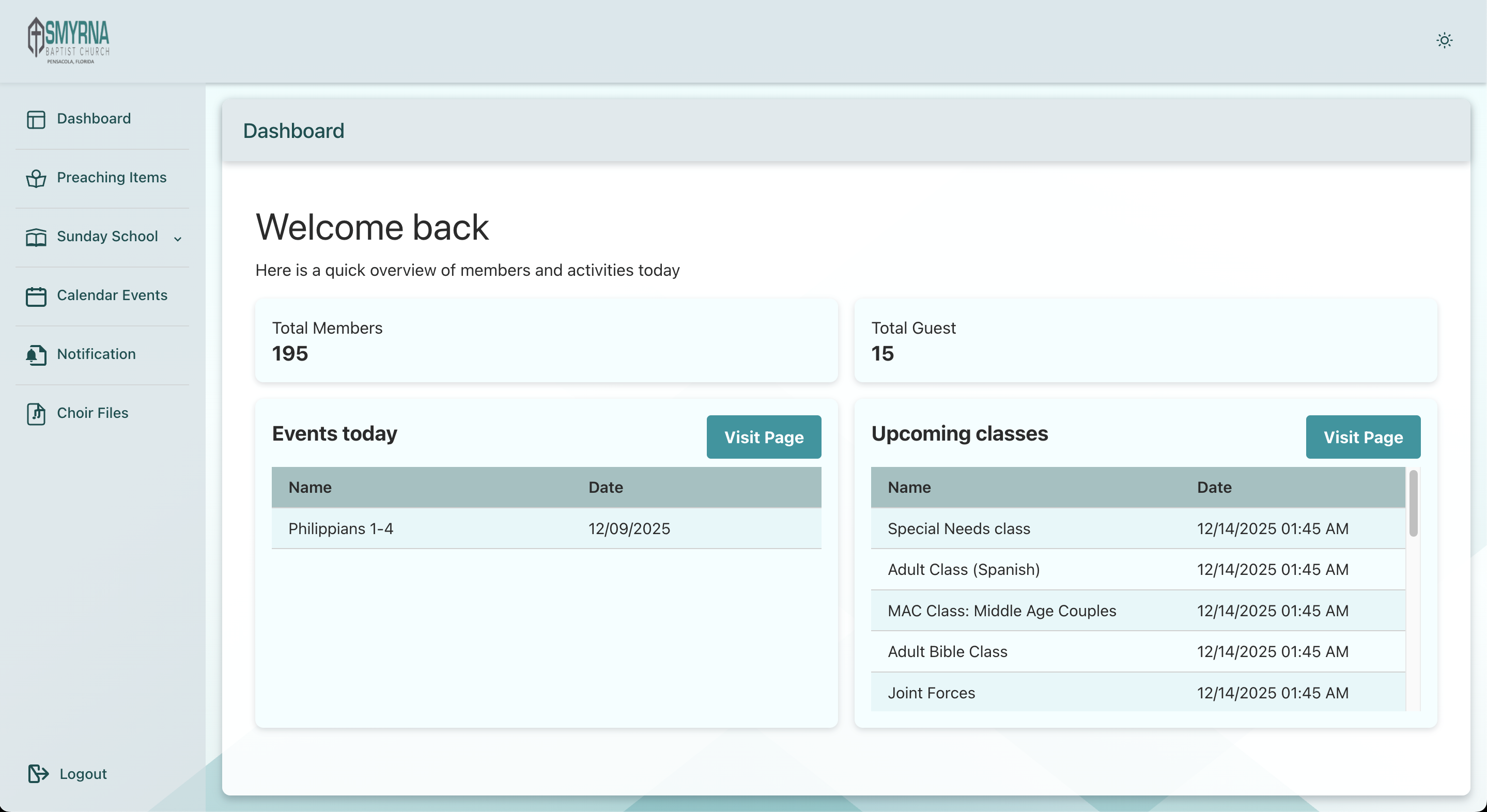
Task: Open Preaching Items in the sidebar
Action: point(112,177)
